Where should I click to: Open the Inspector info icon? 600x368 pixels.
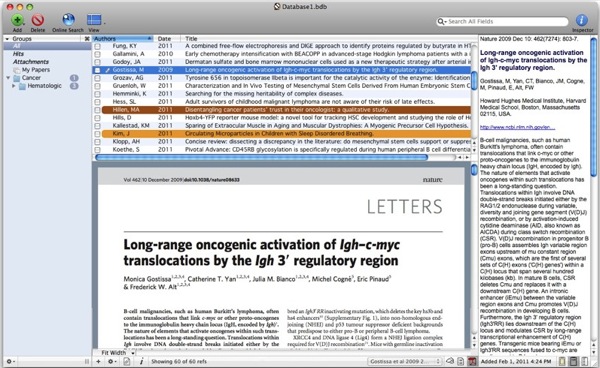click(582, 20)
